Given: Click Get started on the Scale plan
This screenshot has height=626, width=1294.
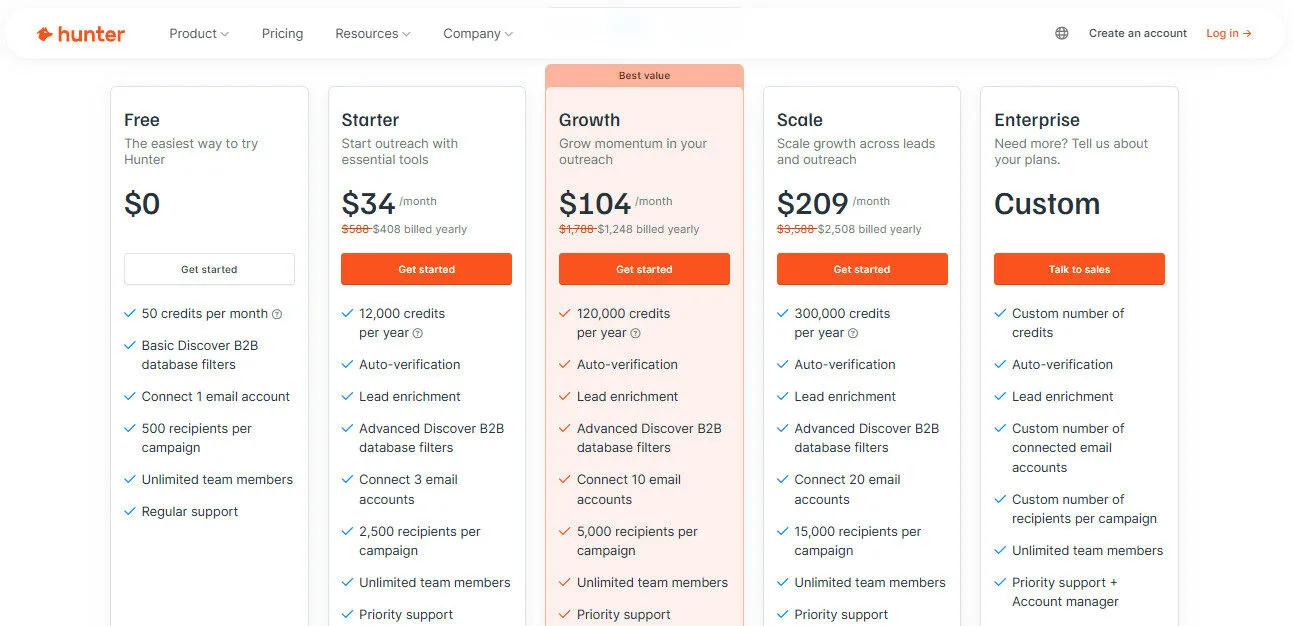Looking at the screenshot, I should (x=862, y=269).
